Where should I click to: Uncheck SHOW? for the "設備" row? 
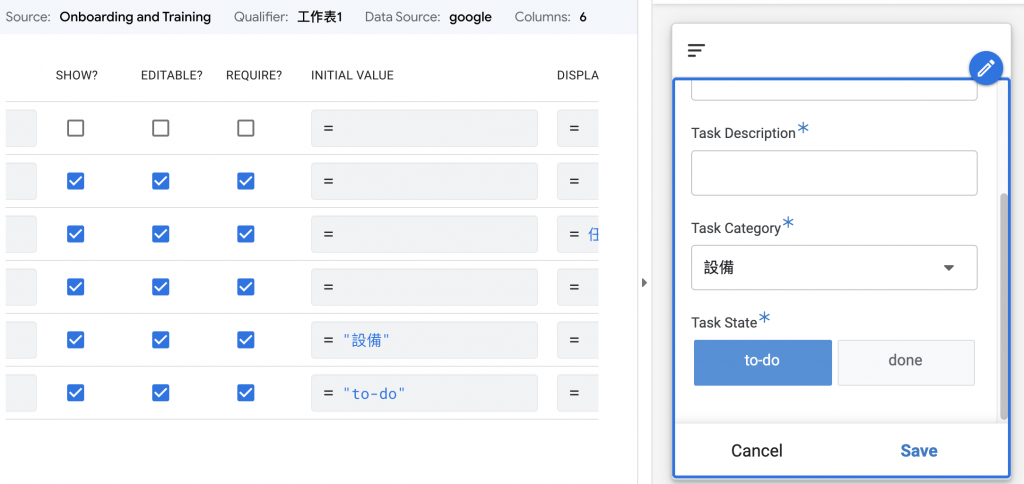coord(75,340)
